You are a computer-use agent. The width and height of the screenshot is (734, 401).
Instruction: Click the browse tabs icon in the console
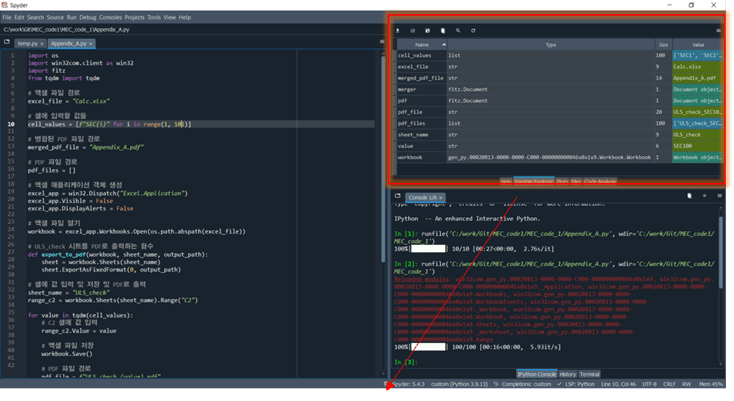click(x=397, y=196)
